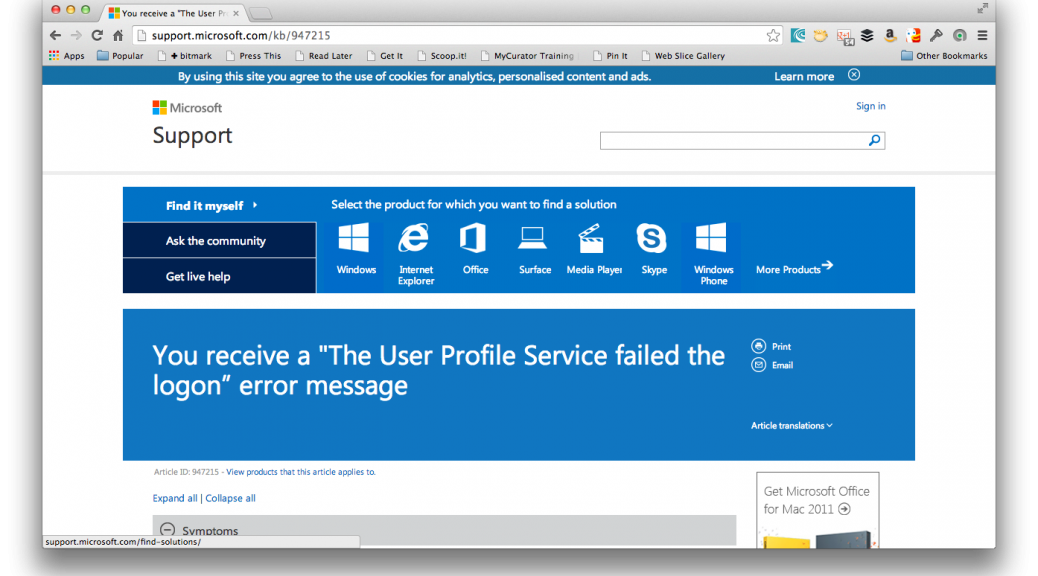Click the search magnifier icon
Viewport: 1038px width, 576px height.
pos(874,140)
